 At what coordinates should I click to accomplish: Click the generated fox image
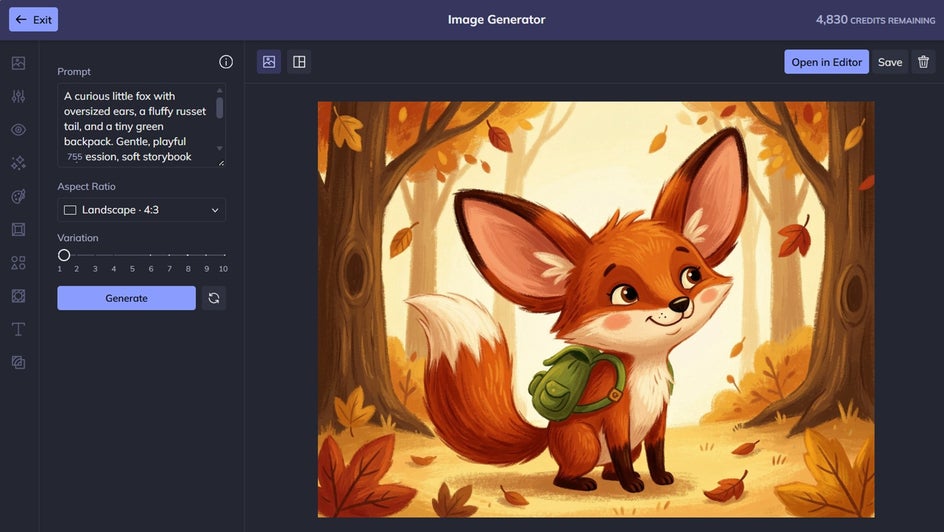(596, 309)
